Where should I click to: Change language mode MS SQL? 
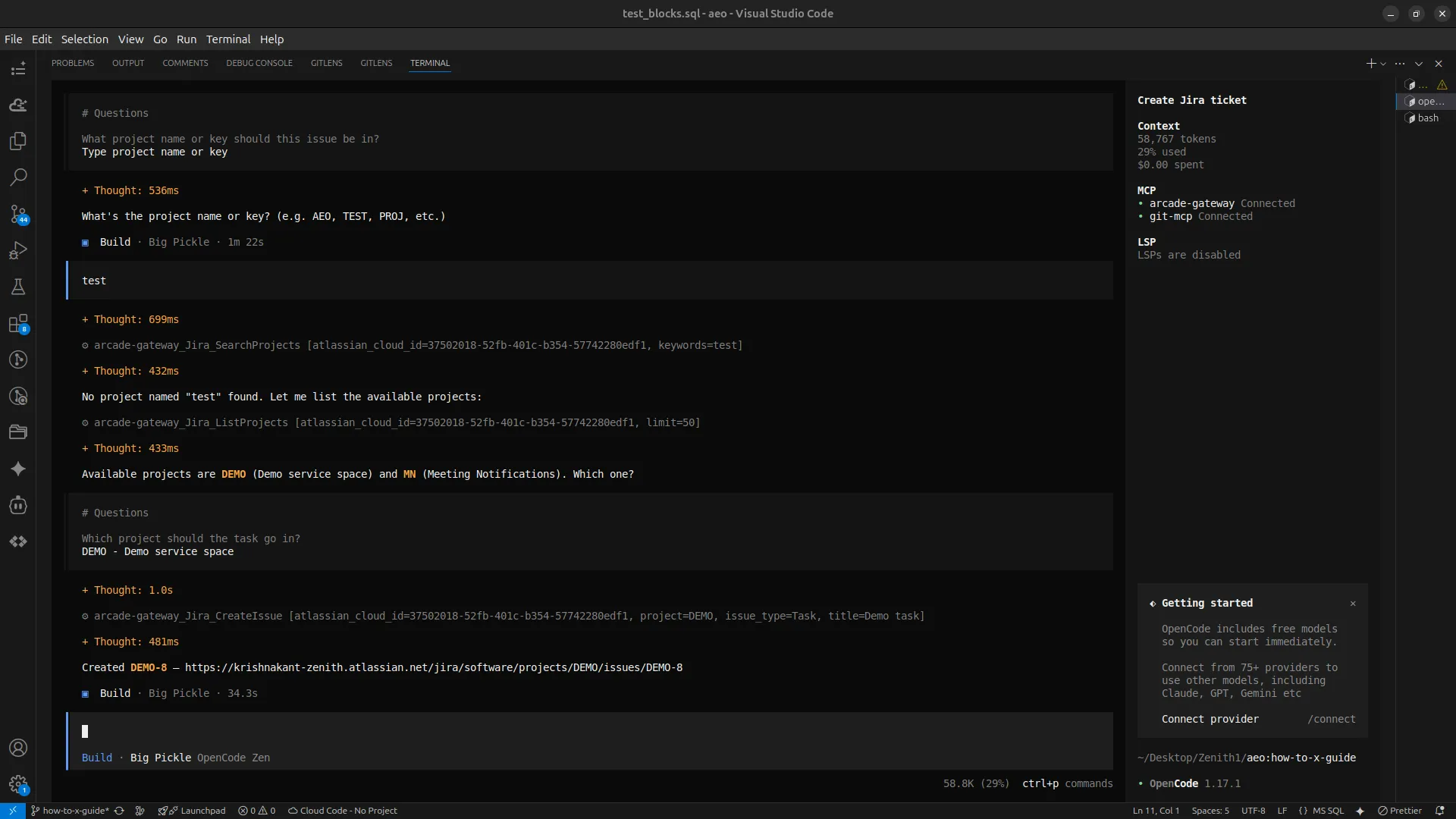coord(1328,811)
